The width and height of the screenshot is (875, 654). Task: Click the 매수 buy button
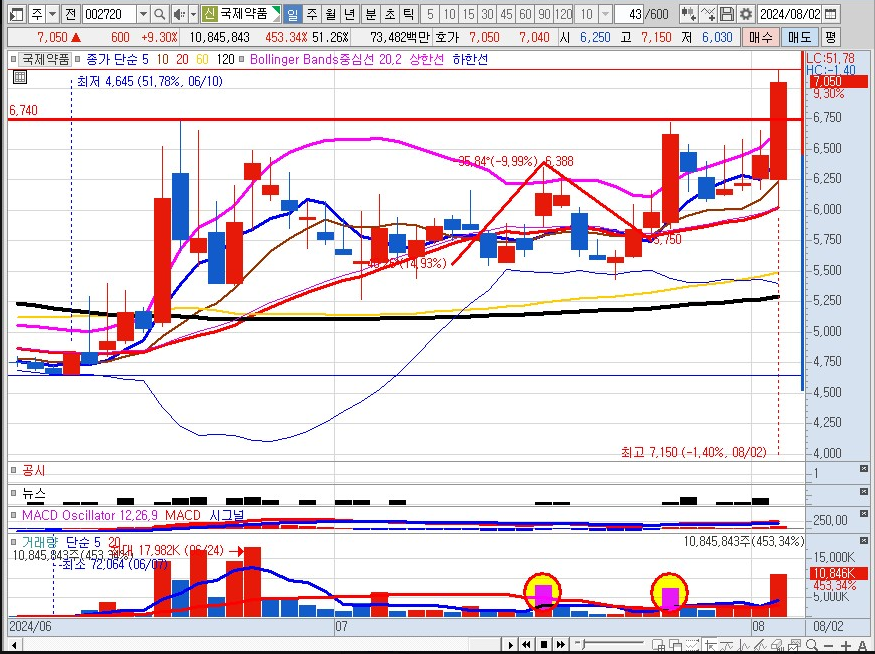click(762, 37)
